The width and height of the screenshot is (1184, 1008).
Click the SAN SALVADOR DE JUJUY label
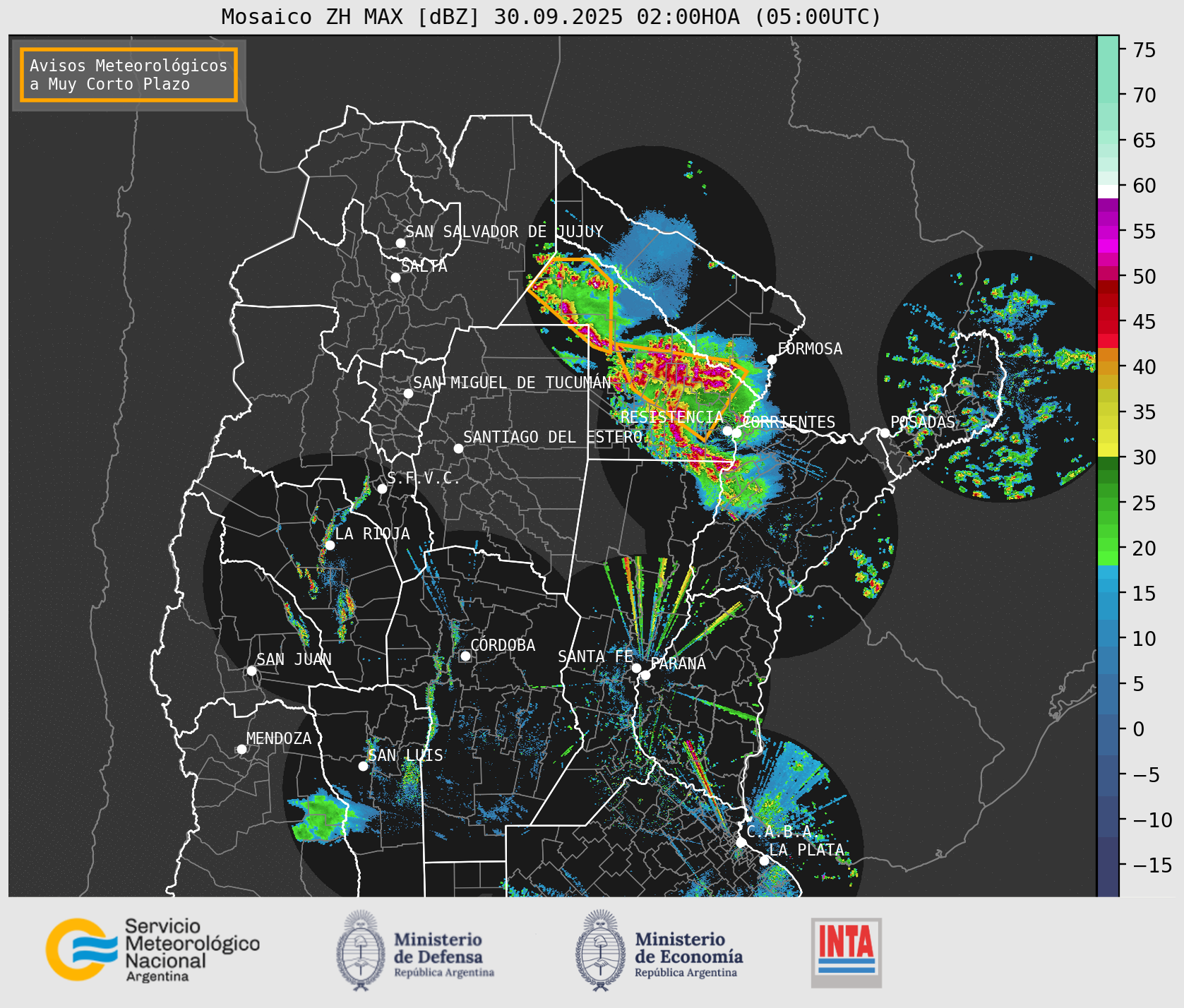click(504, 232)
